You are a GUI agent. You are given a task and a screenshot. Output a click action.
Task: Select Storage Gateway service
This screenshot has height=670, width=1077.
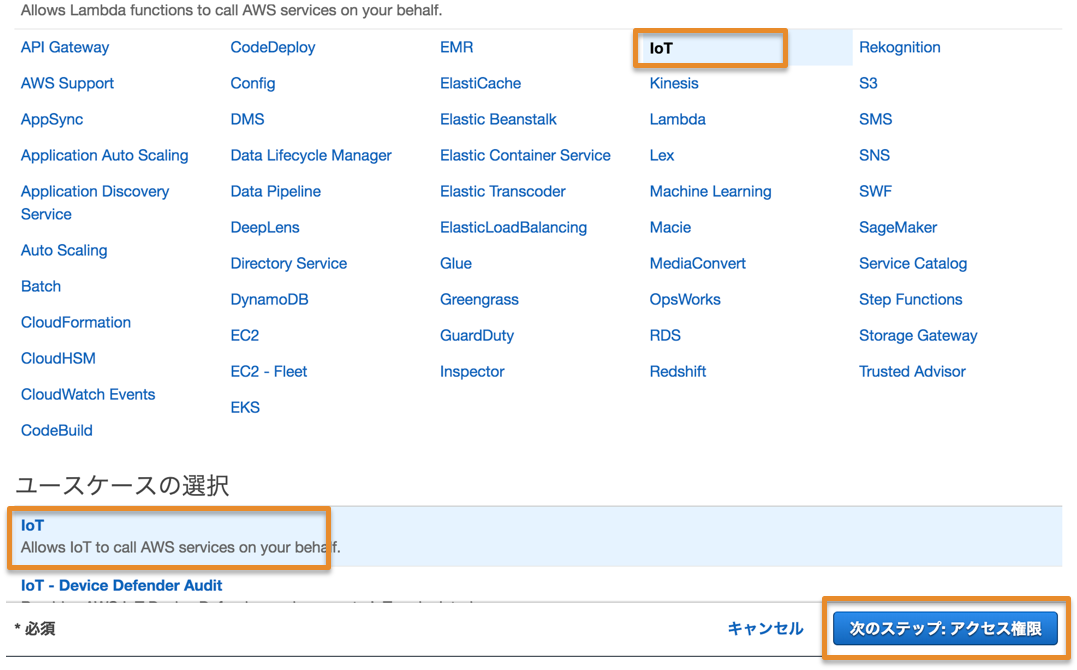point(918,335)
